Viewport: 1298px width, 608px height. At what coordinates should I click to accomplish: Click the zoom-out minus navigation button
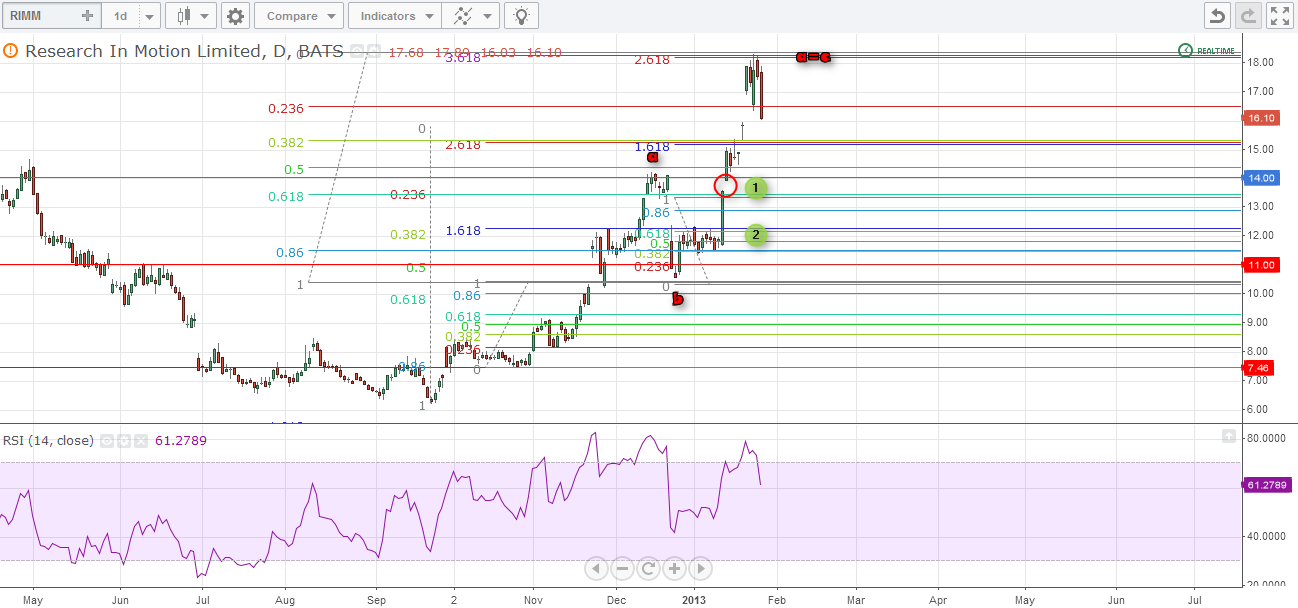[622, 568]
